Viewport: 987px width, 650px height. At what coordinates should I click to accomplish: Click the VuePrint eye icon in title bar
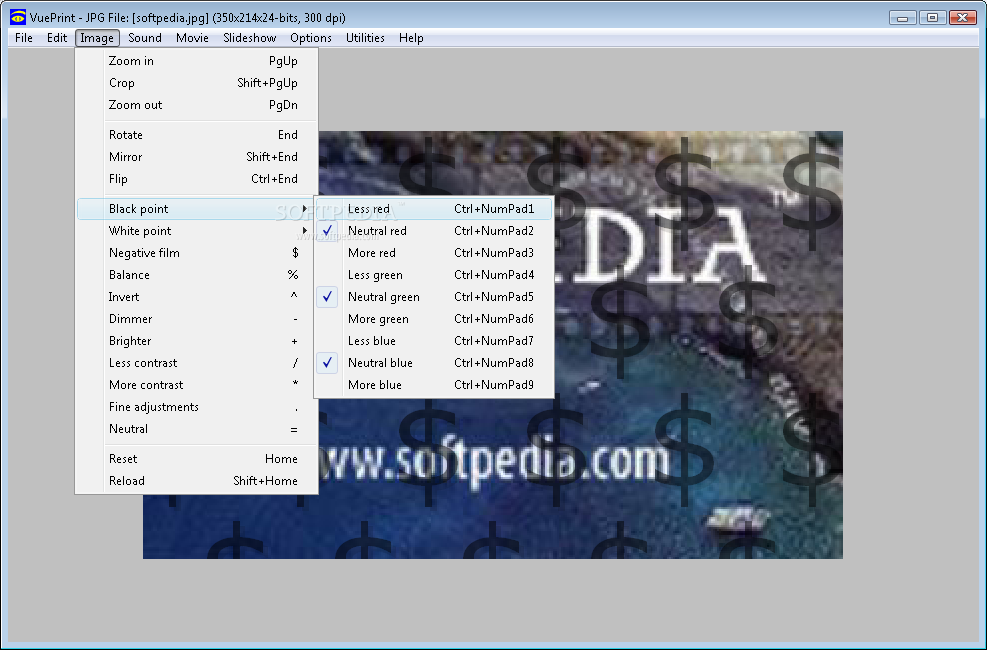[18, 17]
